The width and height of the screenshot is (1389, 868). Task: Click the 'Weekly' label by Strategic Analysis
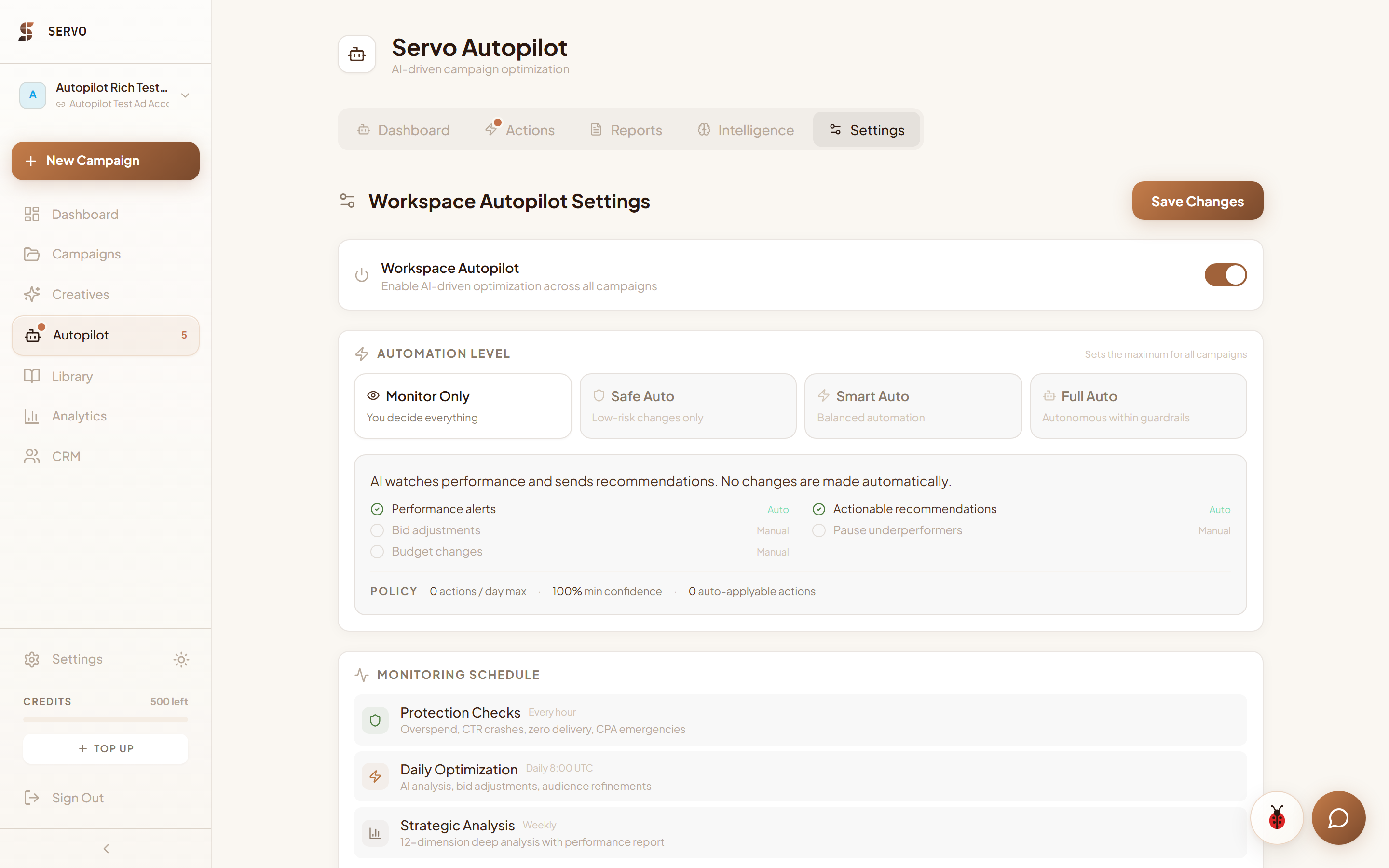(x=539, y=825)
